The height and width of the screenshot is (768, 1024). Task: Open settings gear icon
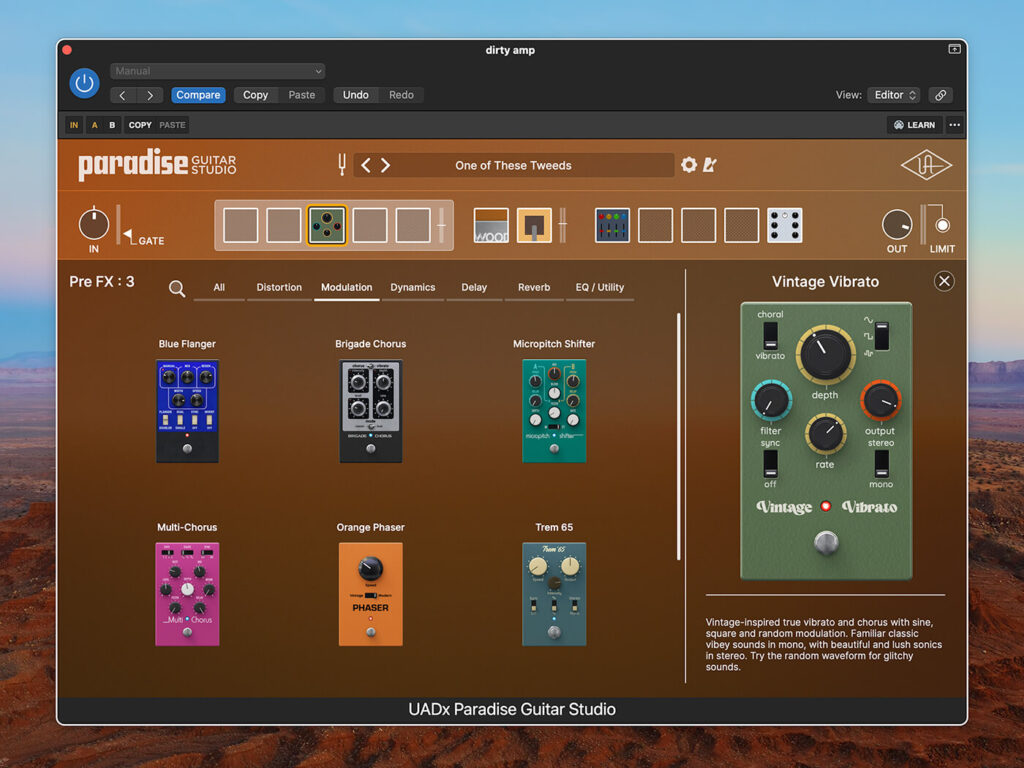click(688, 165)
